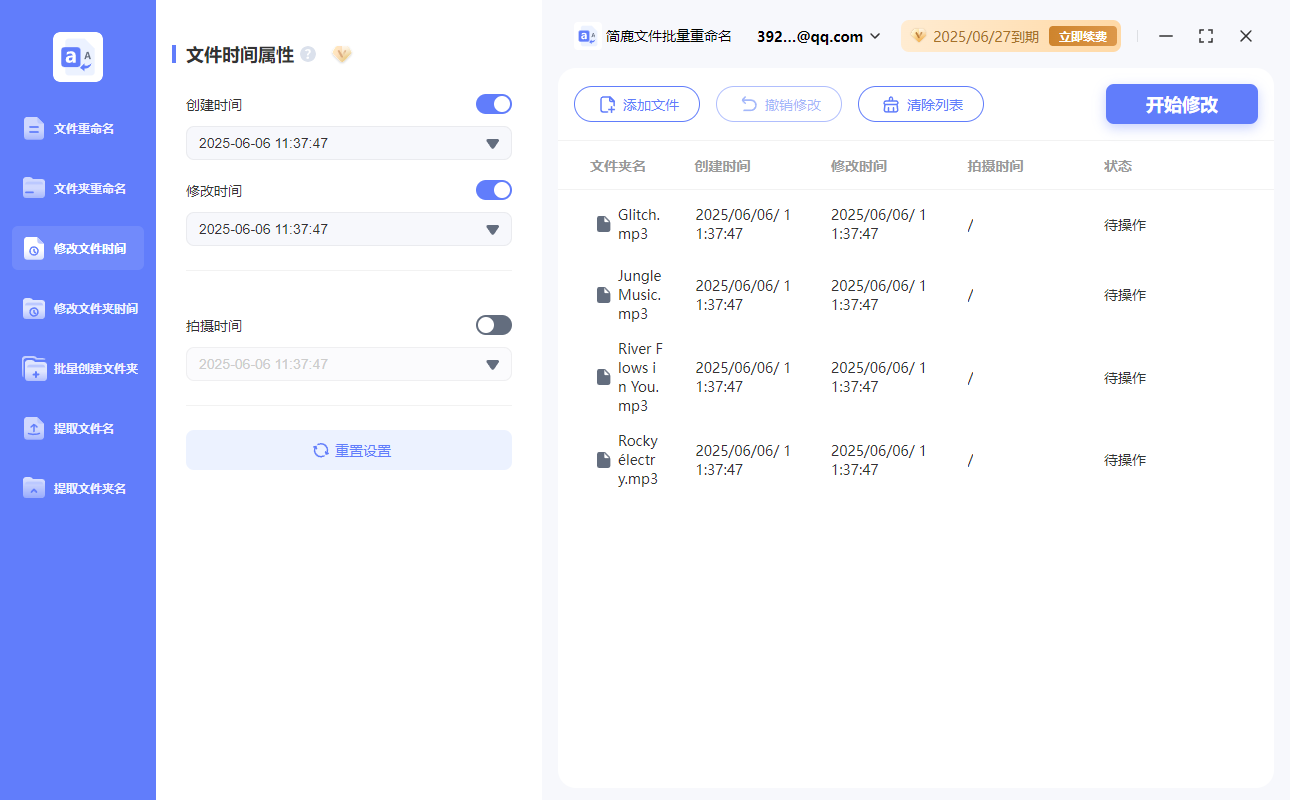1290x800 pixels.
Task: Add files using the 添加文件 button
Action: point(637,104)
